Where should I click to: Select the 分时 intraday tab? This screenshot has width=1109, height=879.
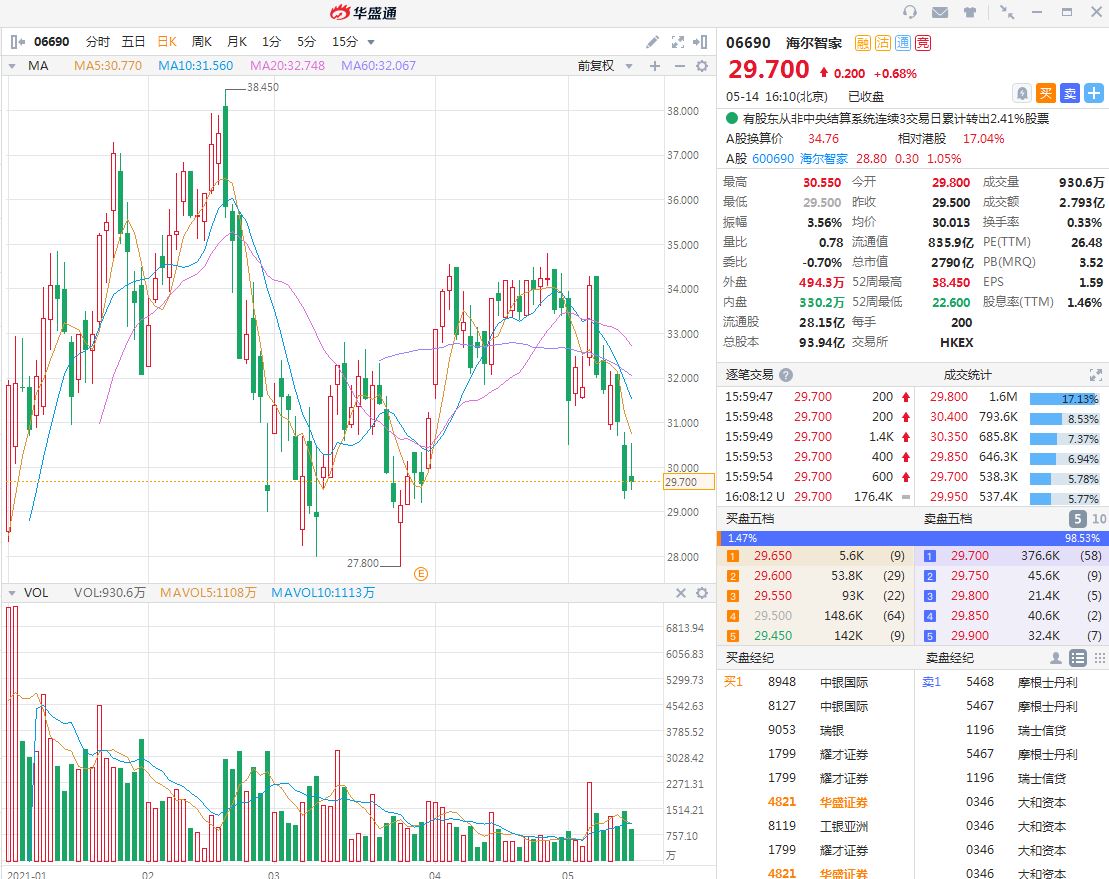click(98, 42)
